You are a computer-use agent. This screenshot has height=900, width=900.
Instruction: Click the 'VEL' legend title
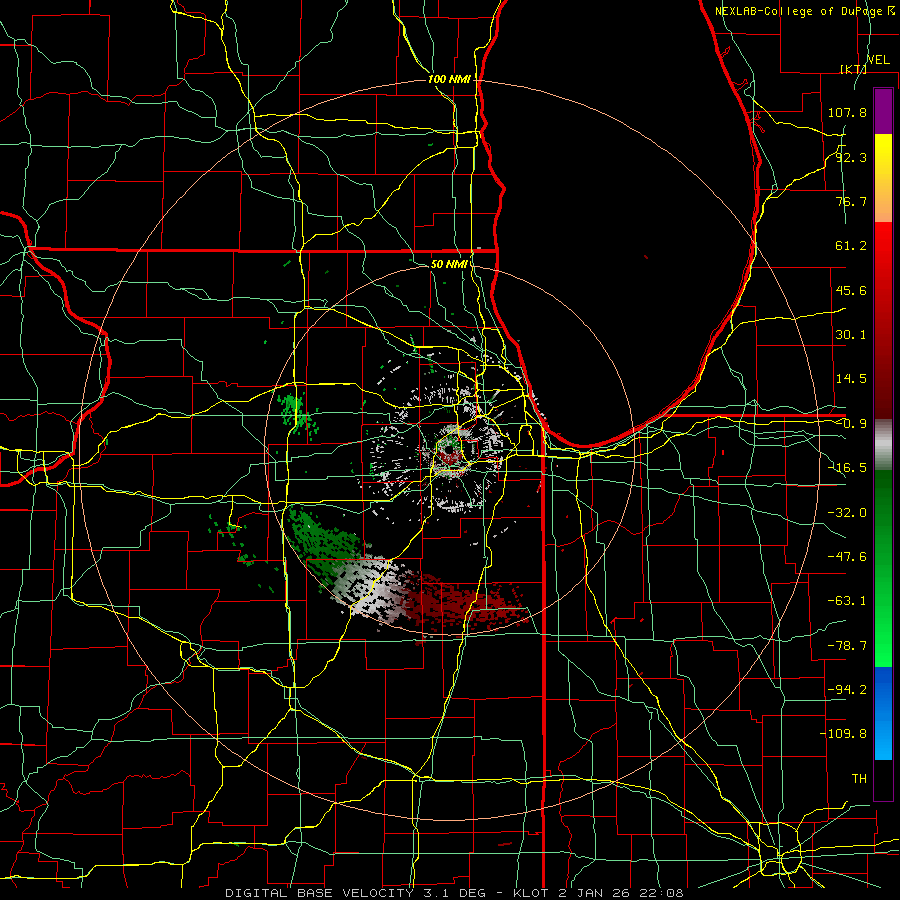[878, 60]
